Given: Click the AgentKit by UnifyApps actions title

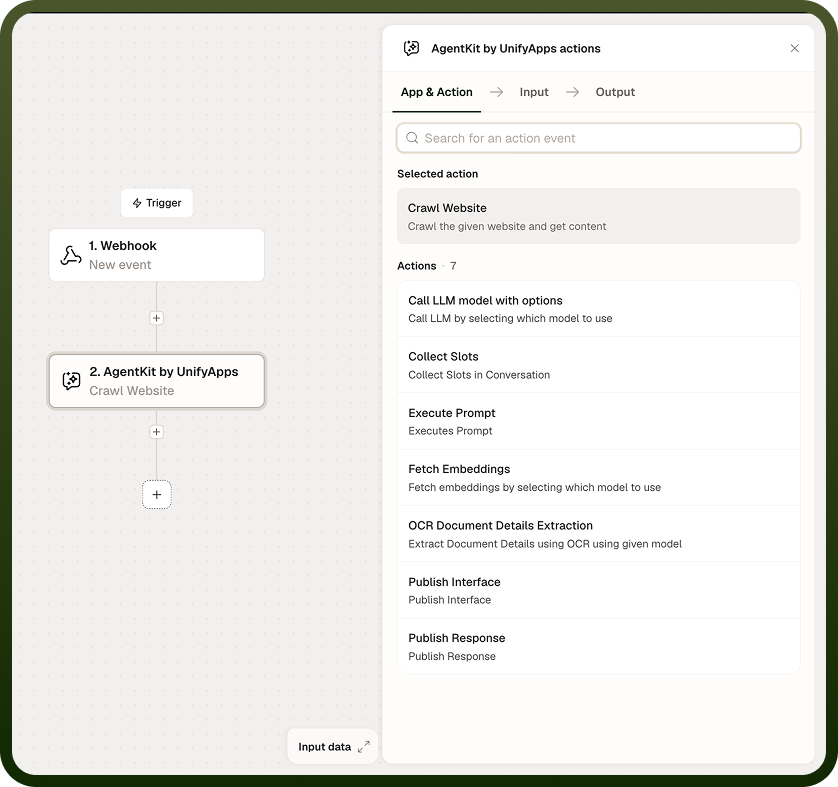Looking at the screenshot, I should pos(516,48).
